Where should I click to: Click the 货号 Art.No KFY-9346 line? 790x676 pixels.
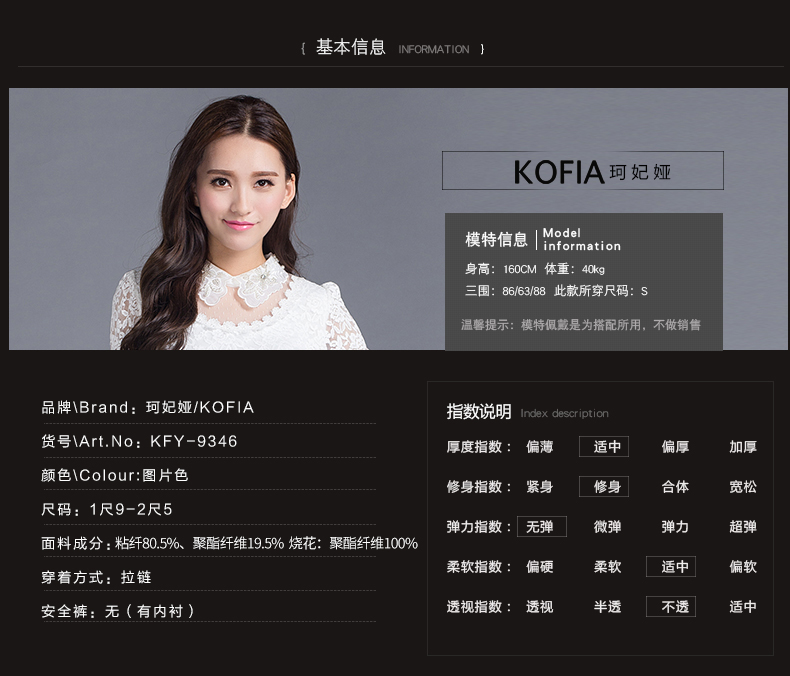click(139, 441)
